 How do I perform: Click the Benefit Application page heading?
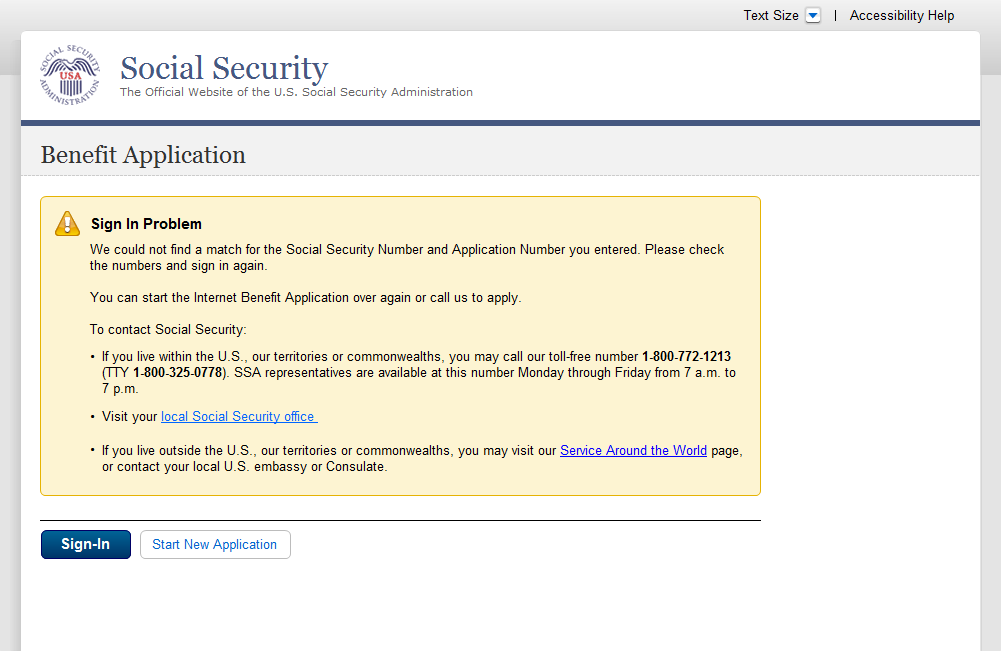pos(143,155)
